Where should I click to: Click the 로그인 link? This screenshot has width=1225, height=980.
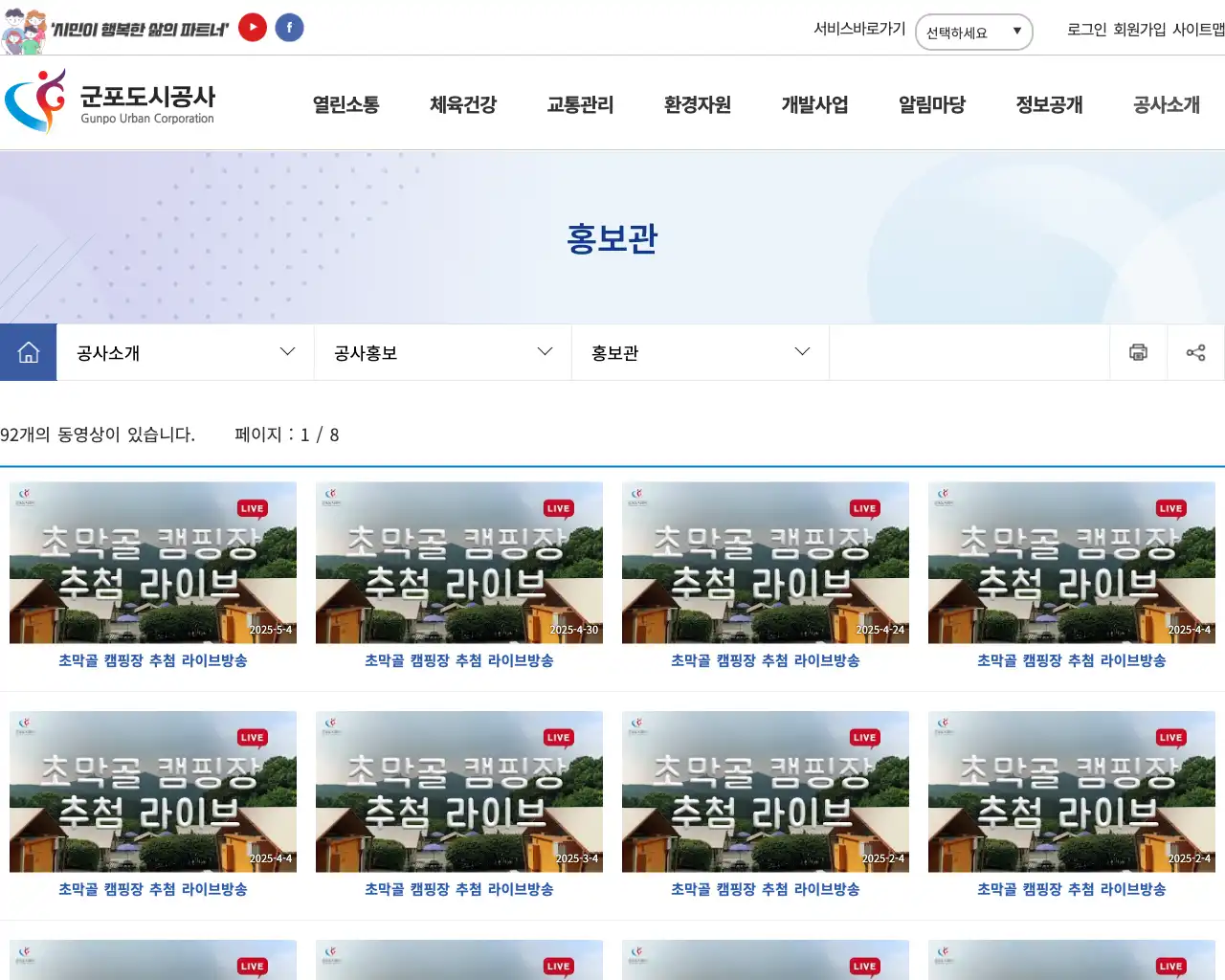(1087, 30)
